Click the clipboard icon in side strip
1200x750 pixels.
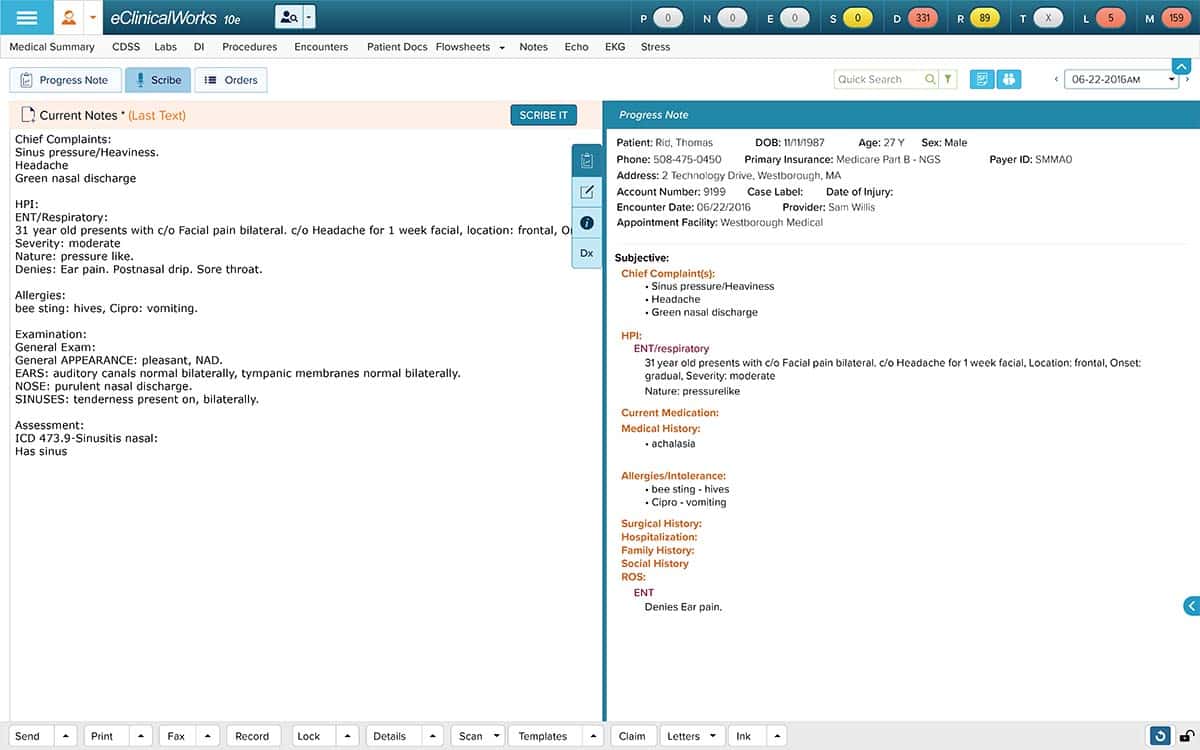587,160
